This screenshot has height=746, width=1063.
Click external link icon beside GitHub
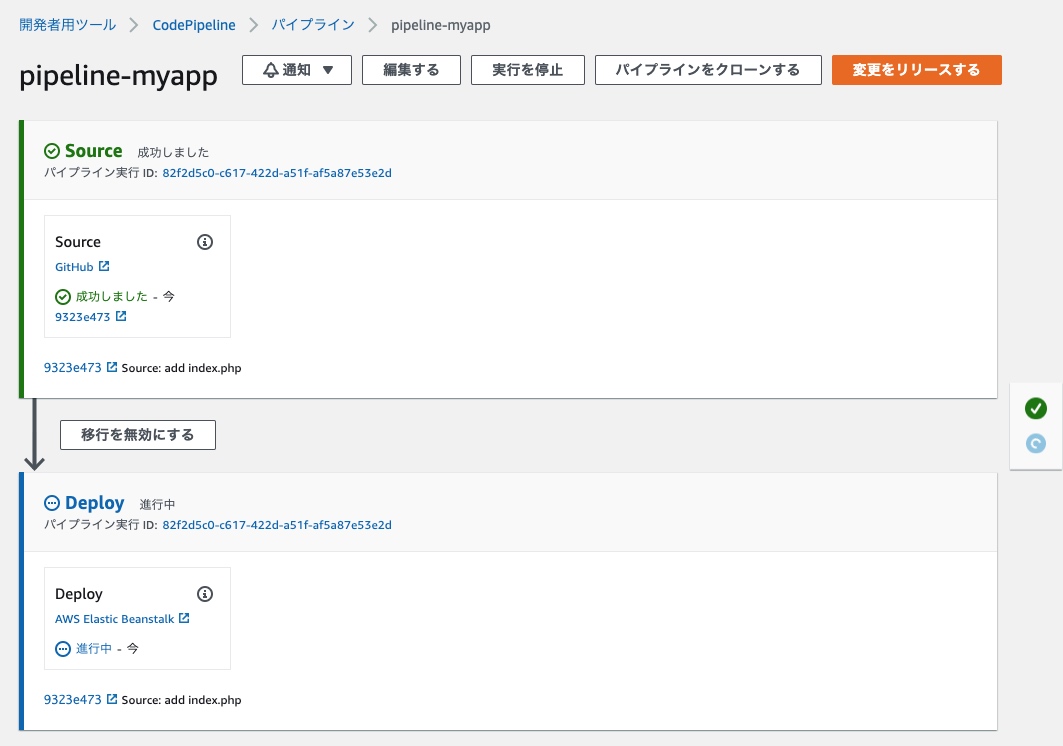104,267
